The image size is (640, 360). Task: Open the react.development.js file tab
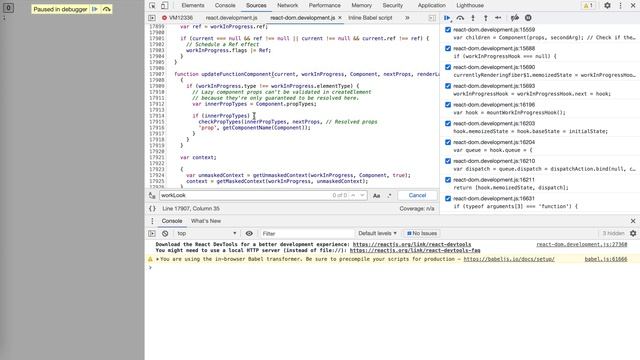231,18
